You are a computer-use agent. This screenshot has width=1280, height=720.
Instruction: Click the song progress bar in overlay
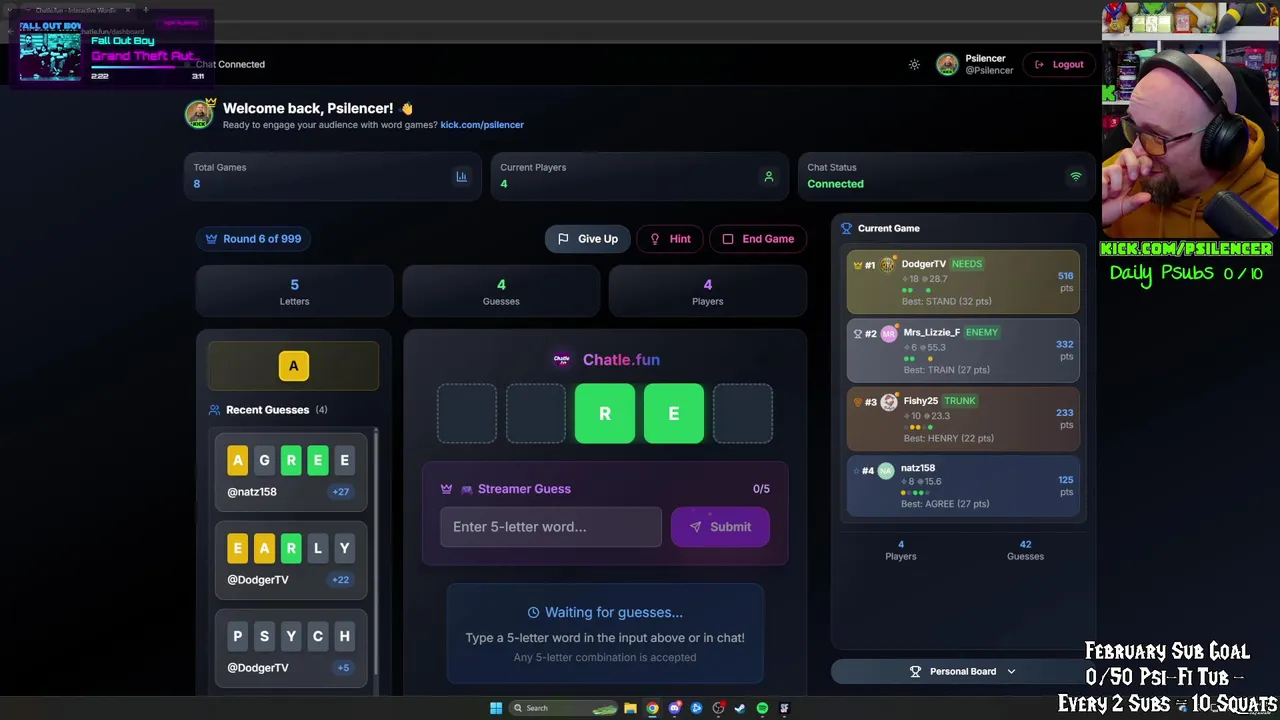[147, 68]
